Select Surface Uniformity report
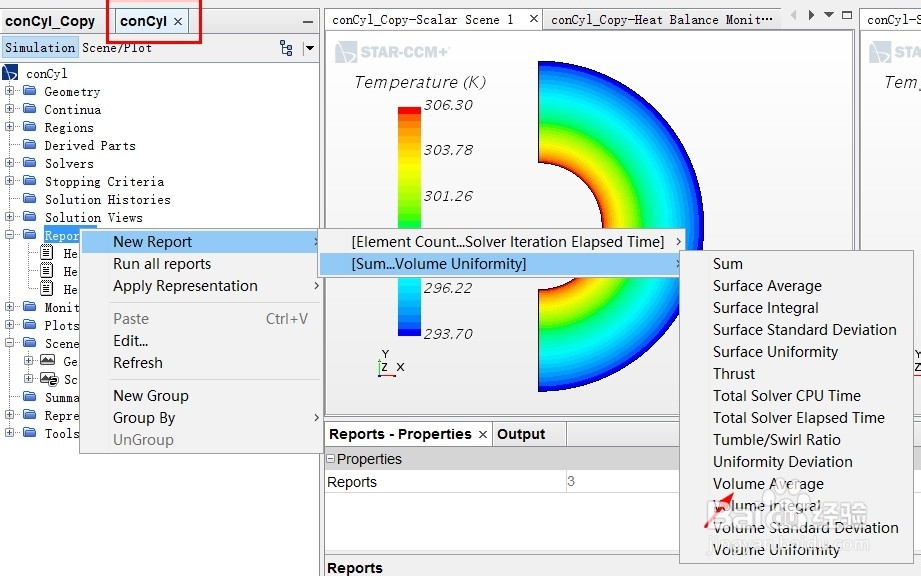Screen dimensions: 921x576 click(x=775, y=352)
